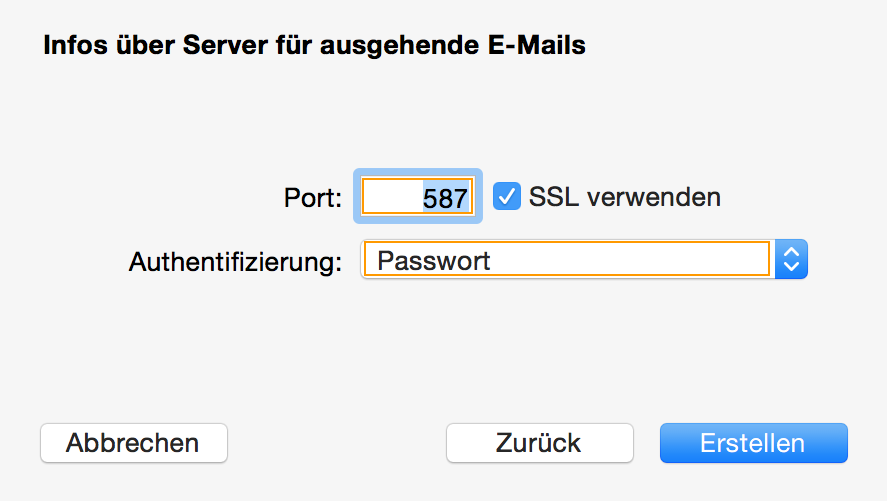The height and width of the screenshot is (501, 887).
Task: Click the blue up-down arrows of Authentifizierung
Action: (791, 261)
